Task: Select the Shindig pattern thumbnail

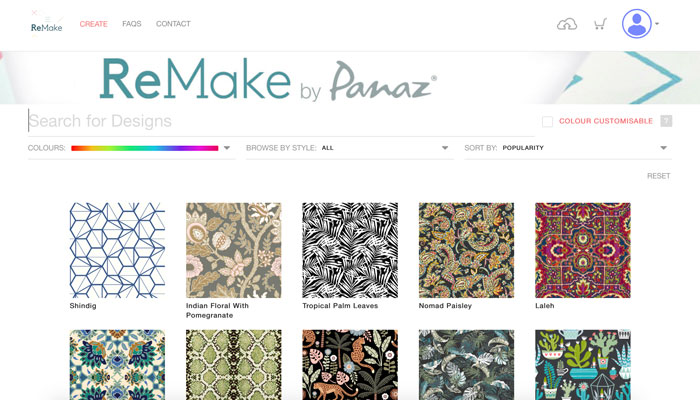Action: [x=117, y=250]
